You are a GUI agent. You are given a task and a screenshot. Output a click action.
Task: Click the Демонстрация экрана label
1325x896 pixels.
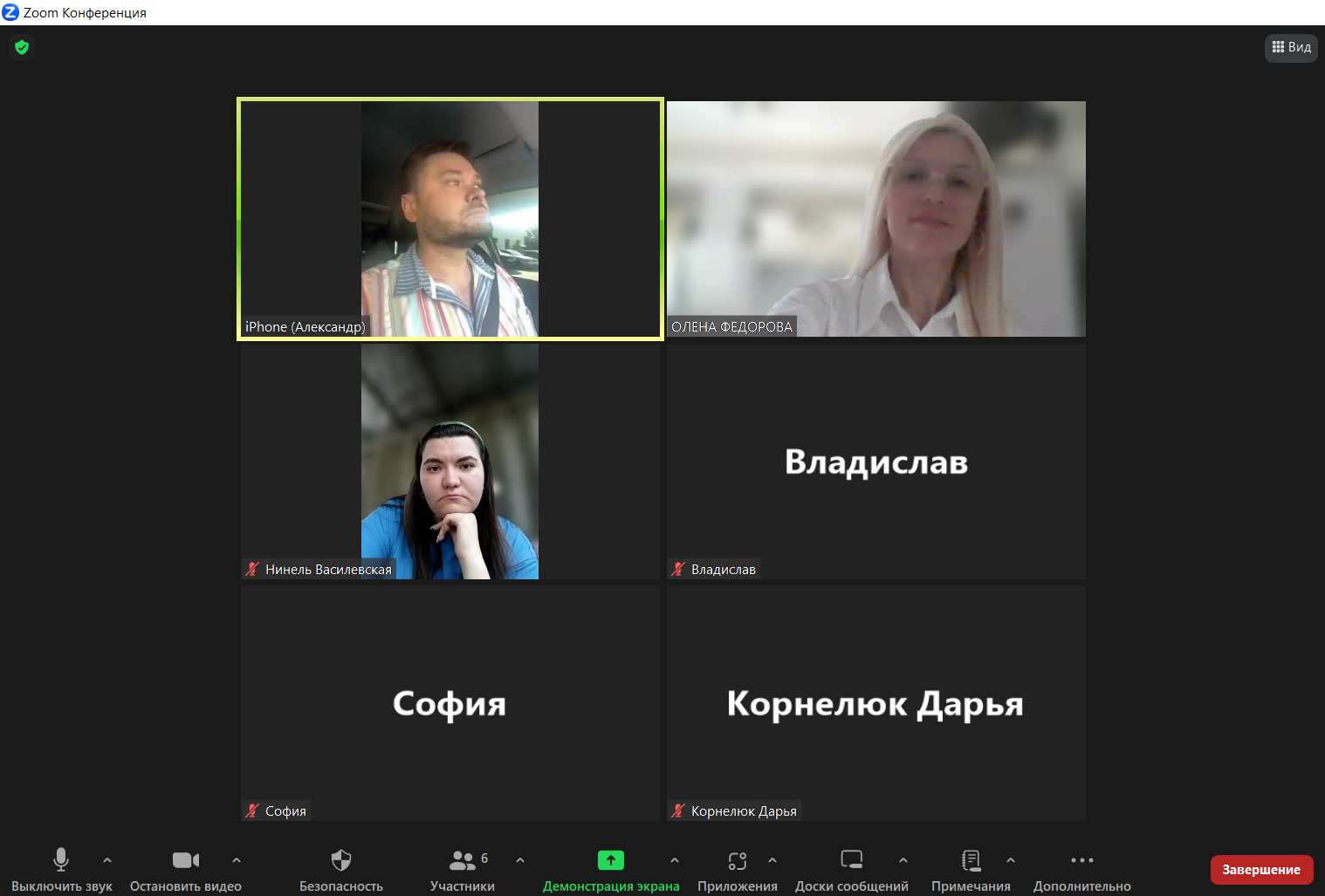[611, 886]
